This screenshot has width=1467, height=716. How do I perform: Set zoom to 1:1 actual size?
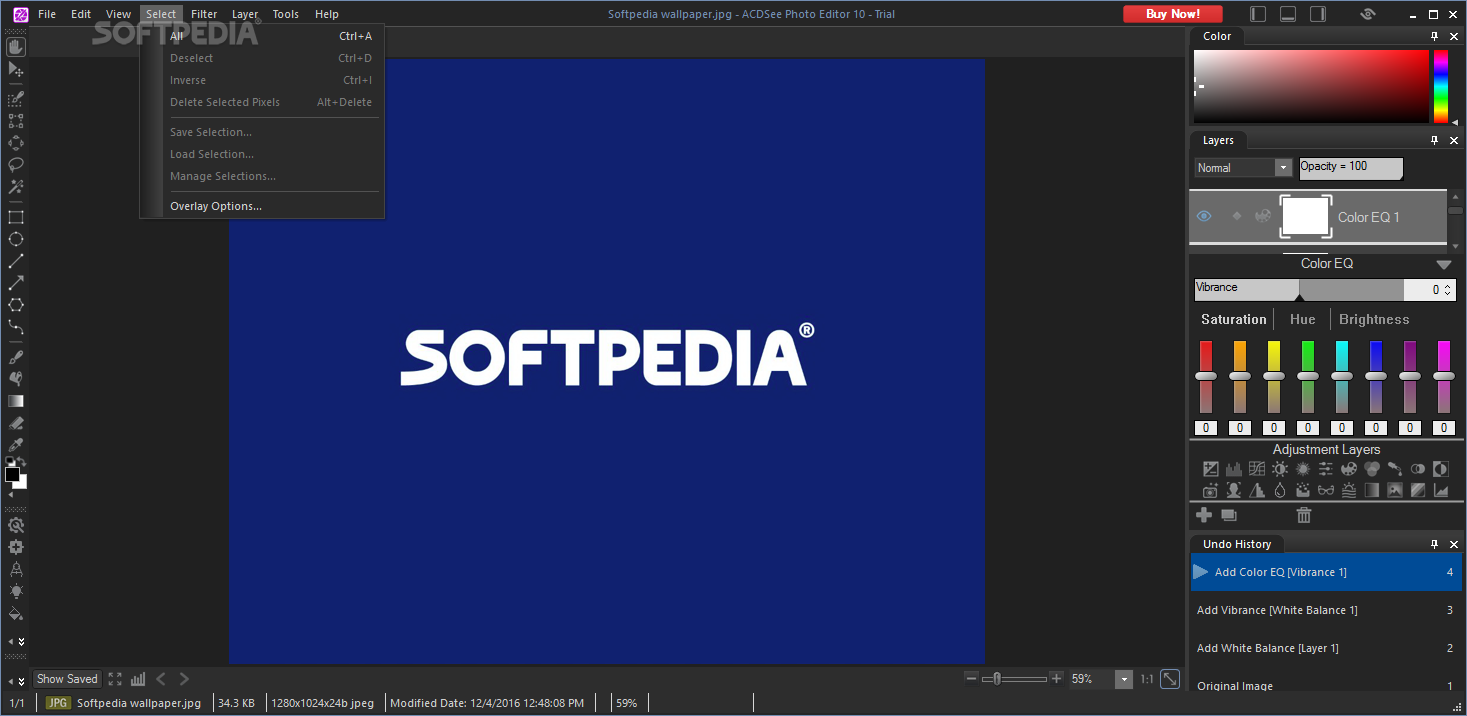[1147, 679]
